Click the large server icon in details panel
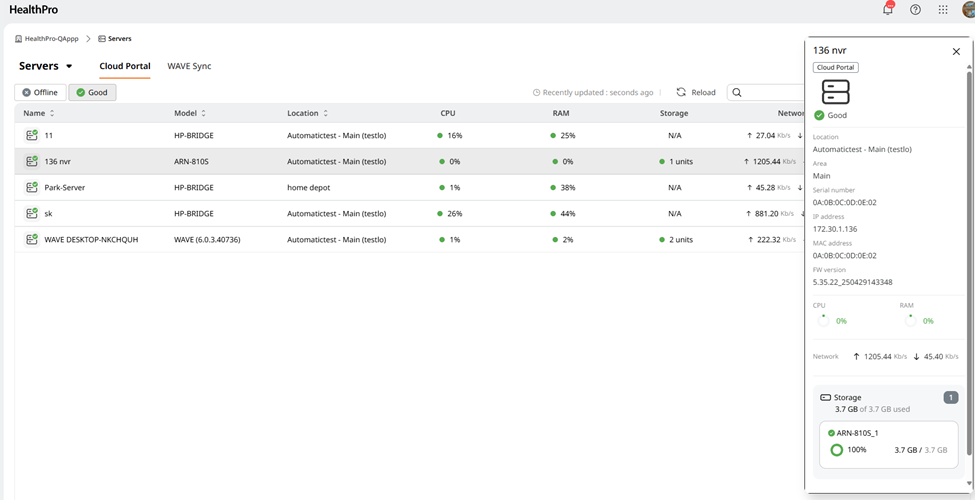Viewport: 975px width, 500px height. tap(835, 92)
